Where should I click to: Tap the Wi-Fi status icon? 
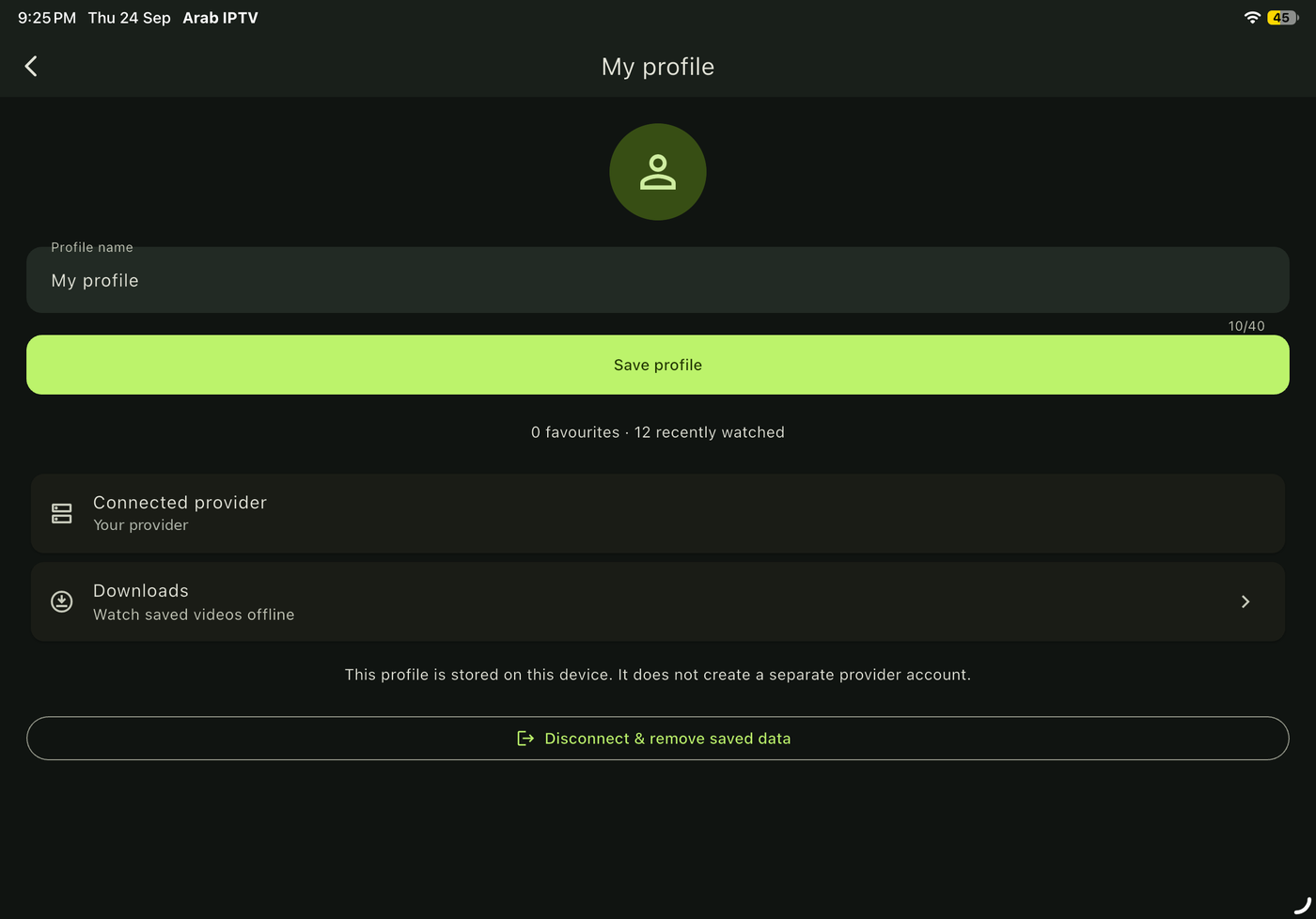coord(1252,17)
